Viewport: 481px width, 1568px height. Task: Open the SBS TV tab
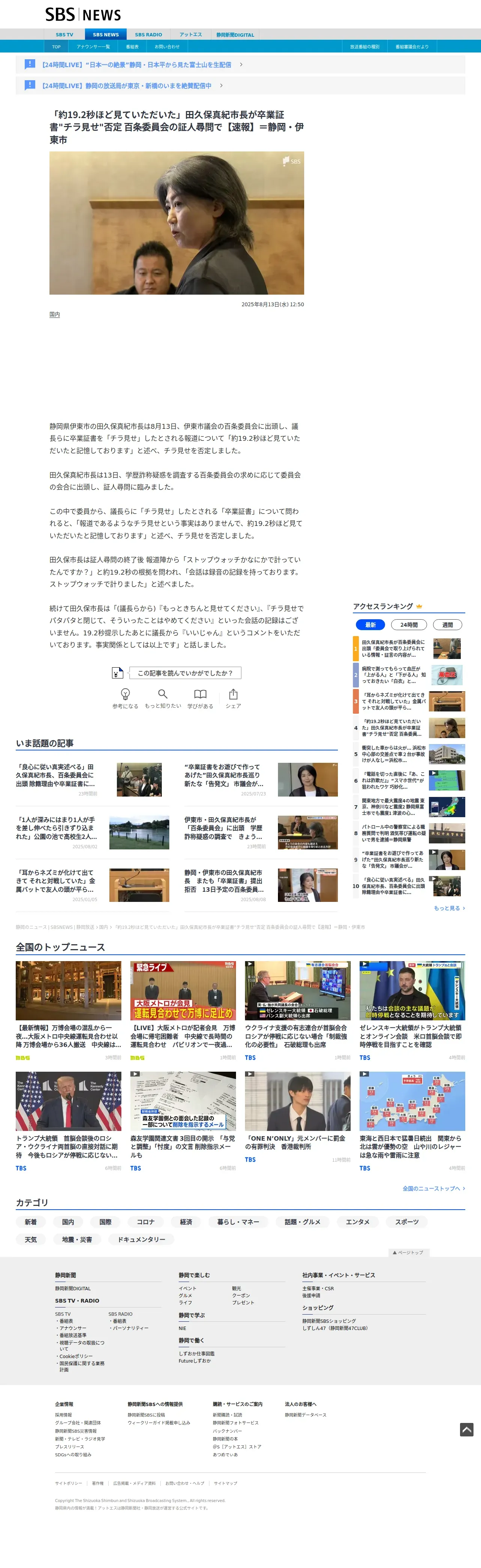click(x=64, y=35)
